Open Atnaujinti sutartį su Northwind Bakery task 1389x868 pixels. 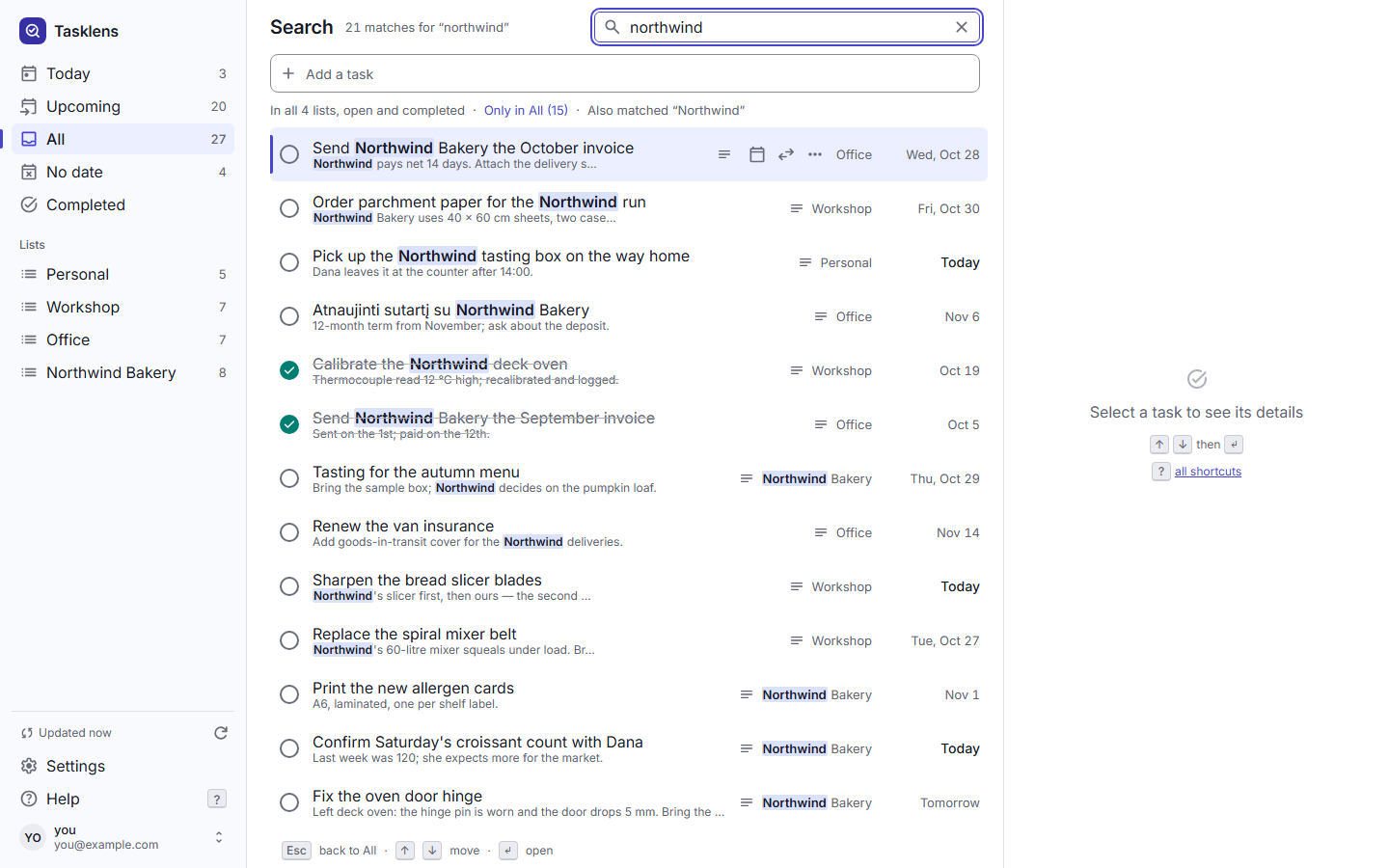coord(629,316)
